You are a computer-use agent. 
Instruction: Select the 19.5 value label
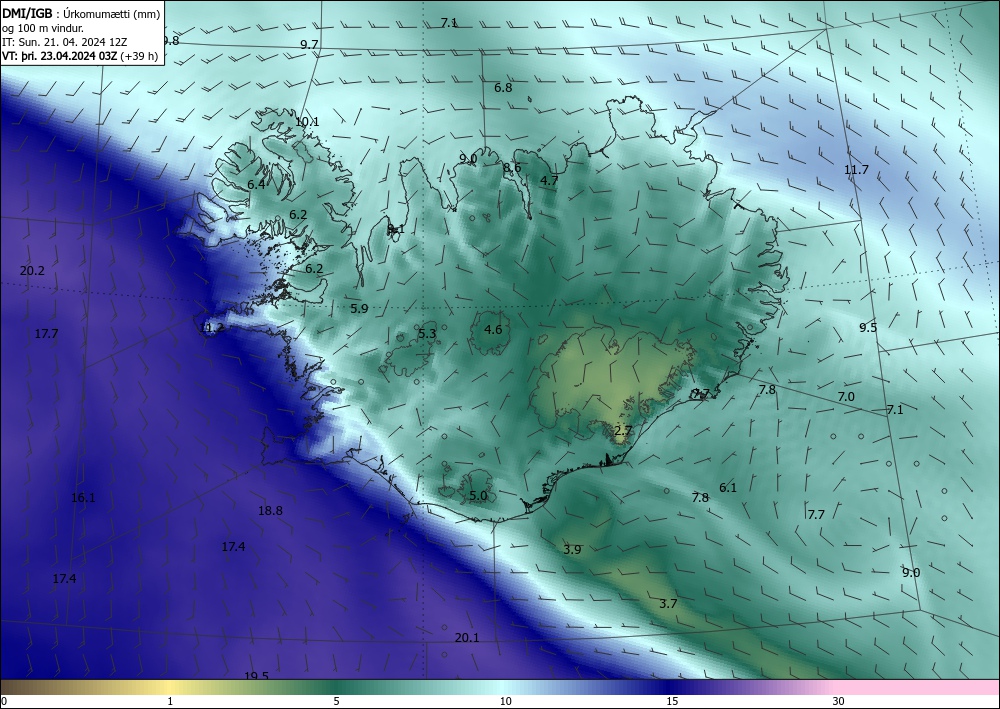click(x=256, y=676)
